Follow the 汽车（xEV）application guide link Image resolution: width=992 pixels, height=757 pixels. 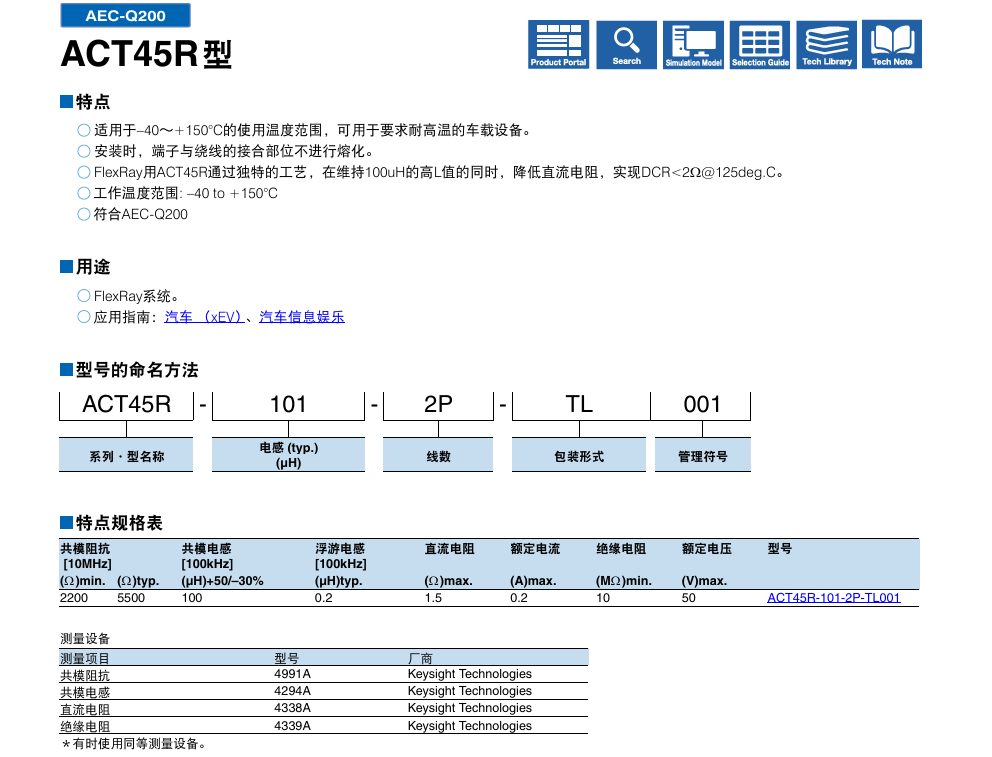tap(204, 317)
